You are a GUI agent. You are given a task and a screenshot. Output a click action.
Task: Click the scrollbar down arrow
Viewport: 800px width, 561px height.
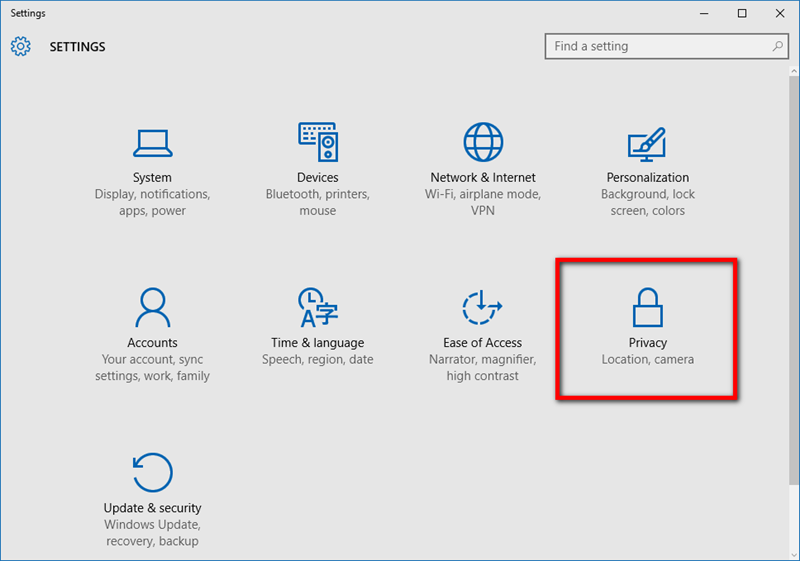tap(794, 554)
